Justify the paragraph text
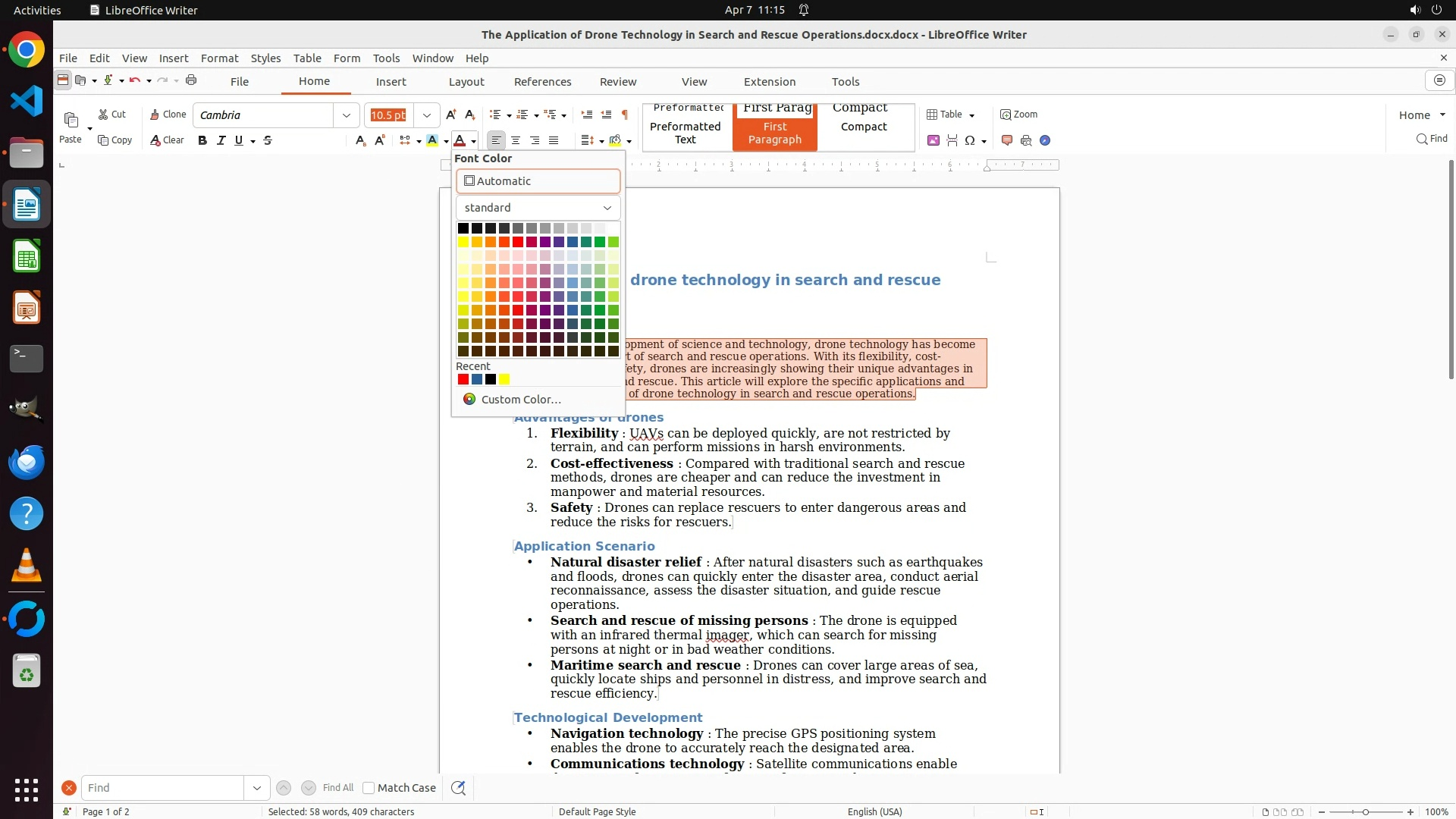The width and height of the screenshot is (1456, 819). [x=554, y=140]
